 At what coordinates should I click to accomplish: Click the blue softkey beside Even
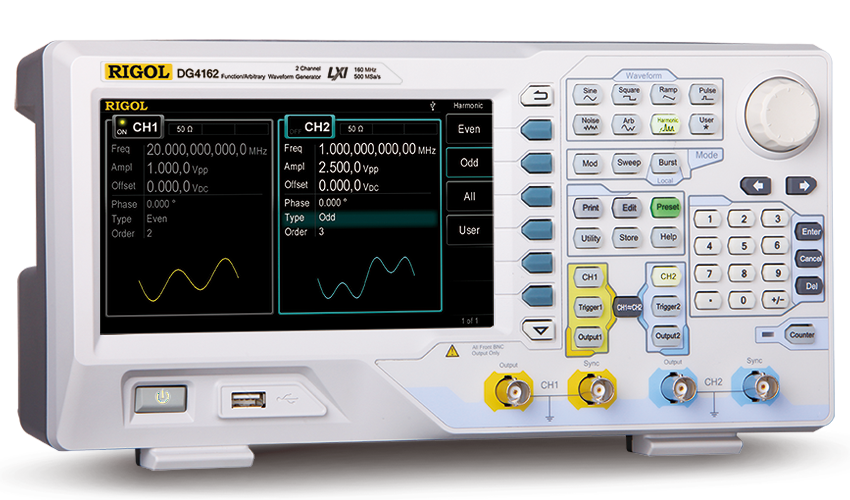[x=537, y=130]
